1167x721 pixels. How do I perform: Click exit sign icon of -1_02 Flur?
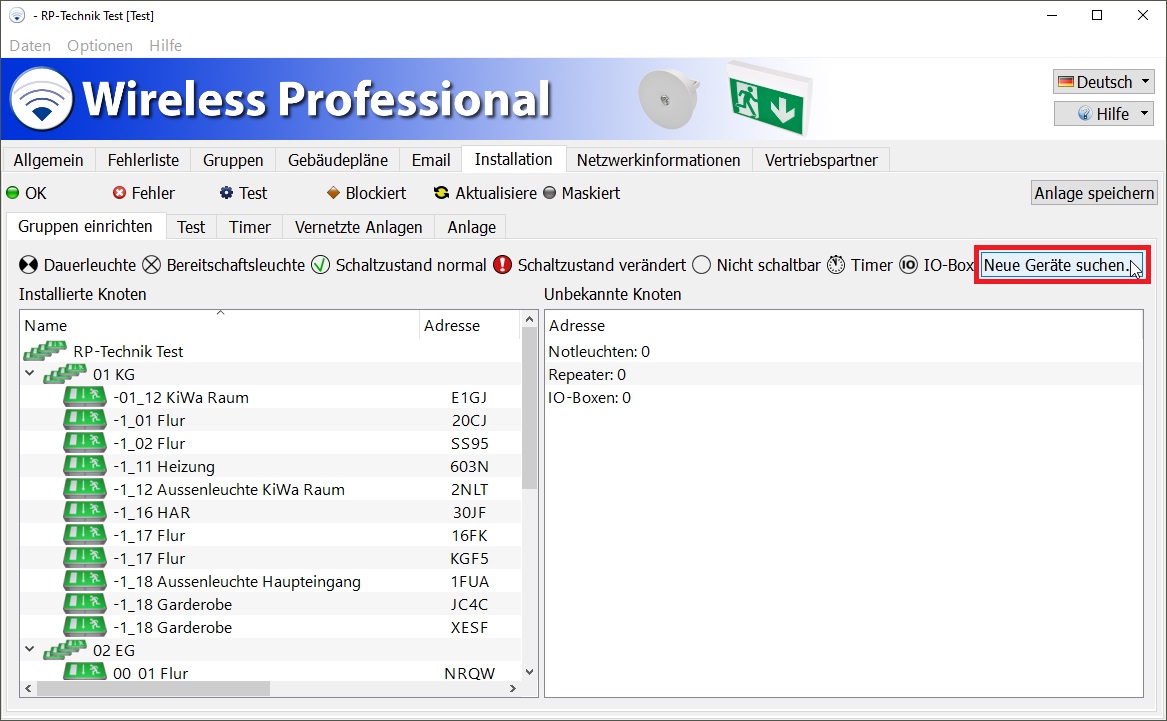point(85,443)
